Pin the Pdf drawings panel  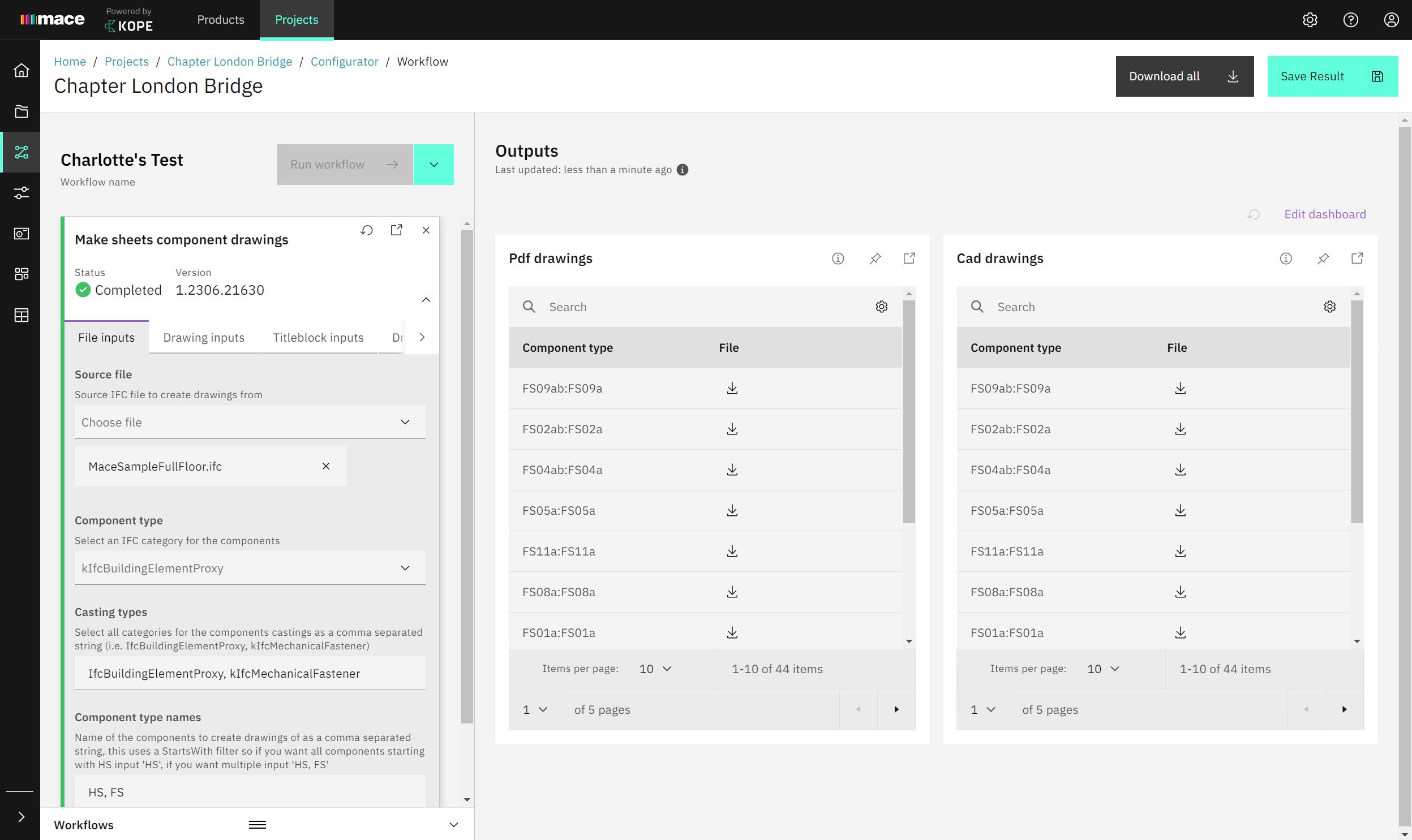875,258
